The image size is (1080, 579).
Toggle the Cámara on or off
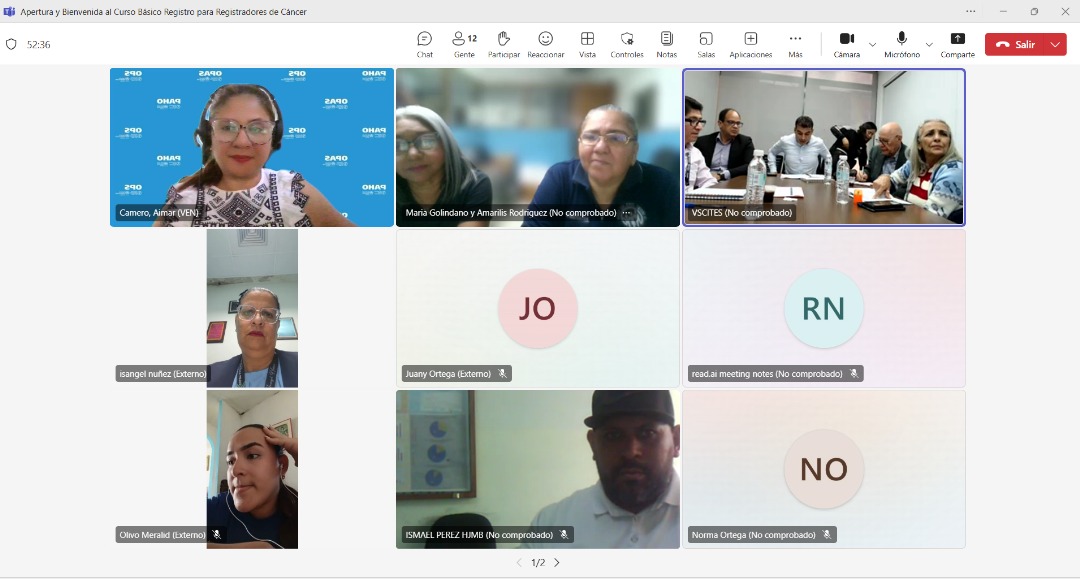point(847,44)
